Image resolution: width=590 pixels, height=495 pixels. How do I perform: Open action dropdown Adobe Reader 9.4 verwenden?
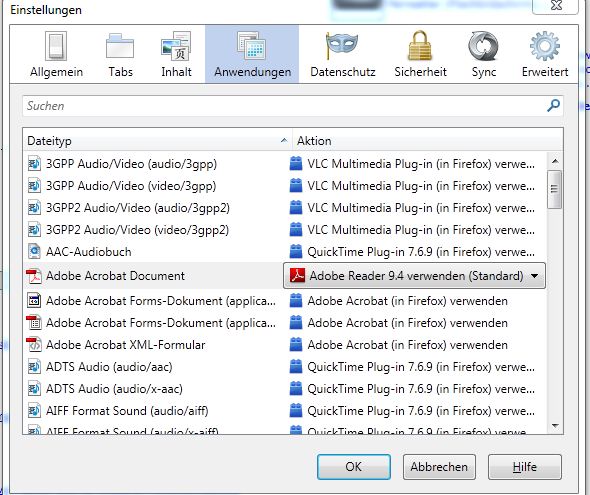coord(414,276)
